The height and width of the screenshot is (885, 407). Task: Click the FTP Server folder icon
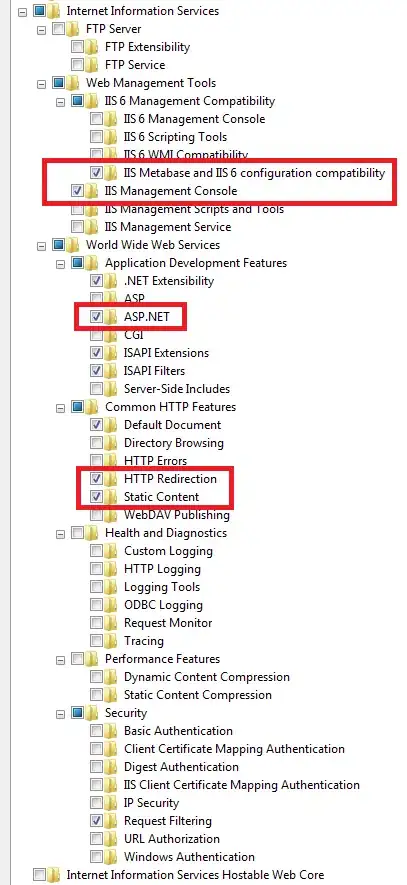pos(73,29)
